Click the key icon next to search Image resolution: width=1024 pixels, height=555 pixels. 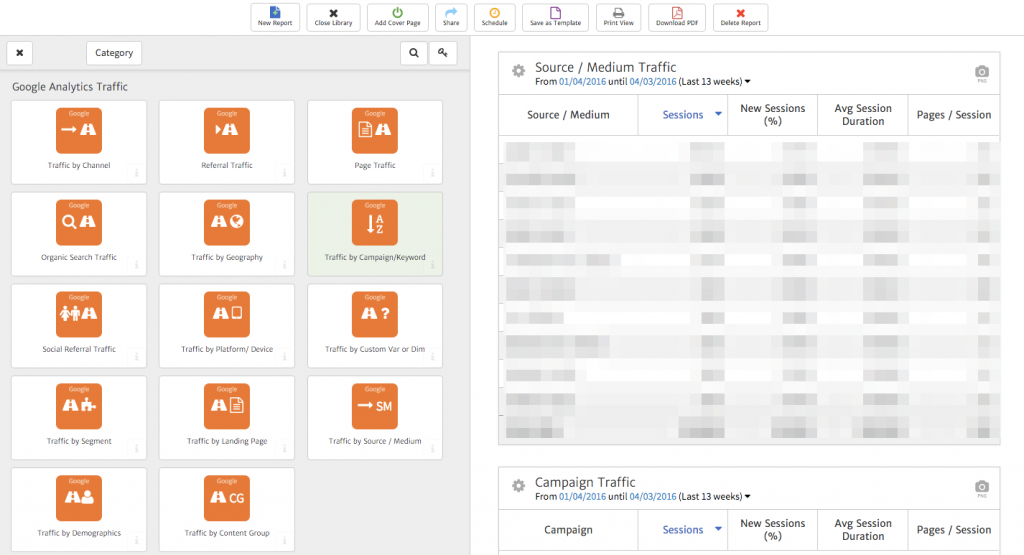click(443, 53)
